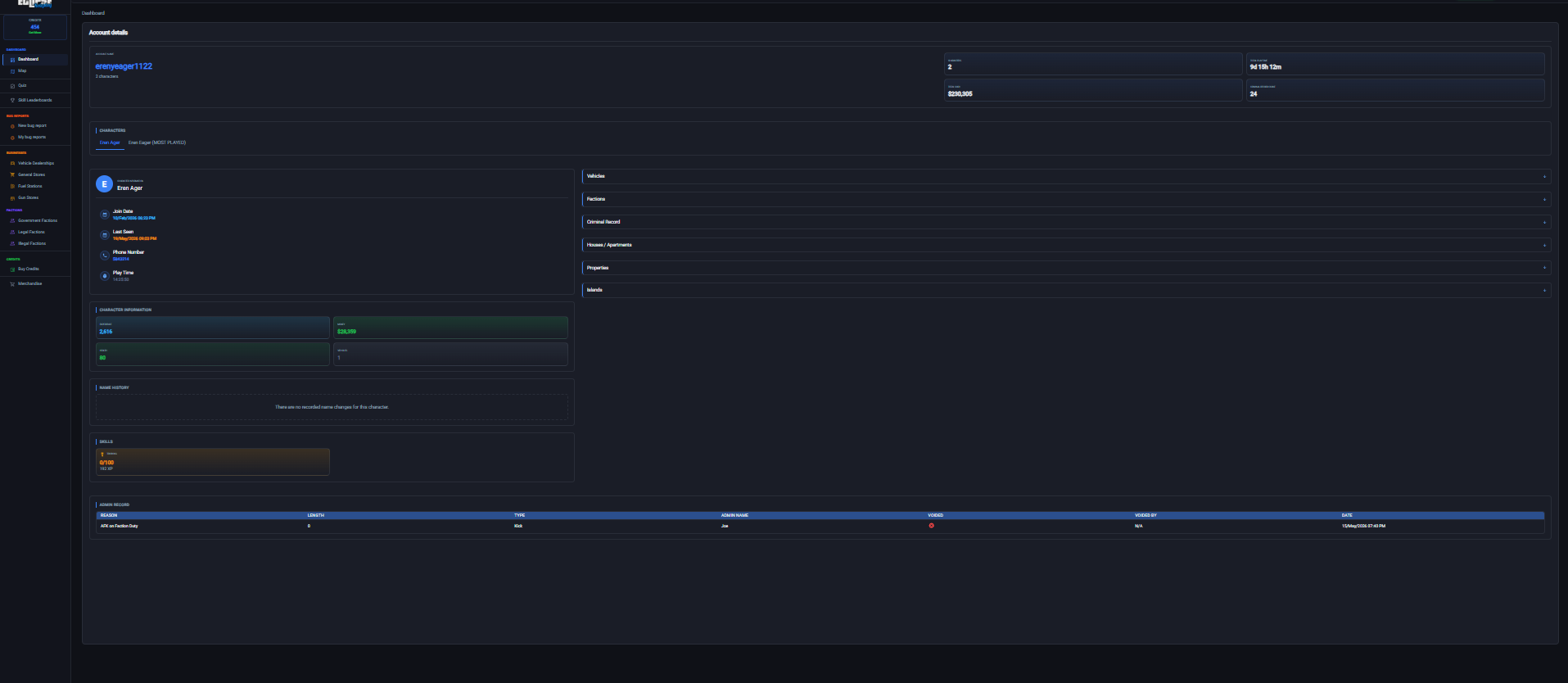Click the DATE column header
The height and width of the screenshot is (683, 1568).
pyautogui.click(x=1347, y=516)
